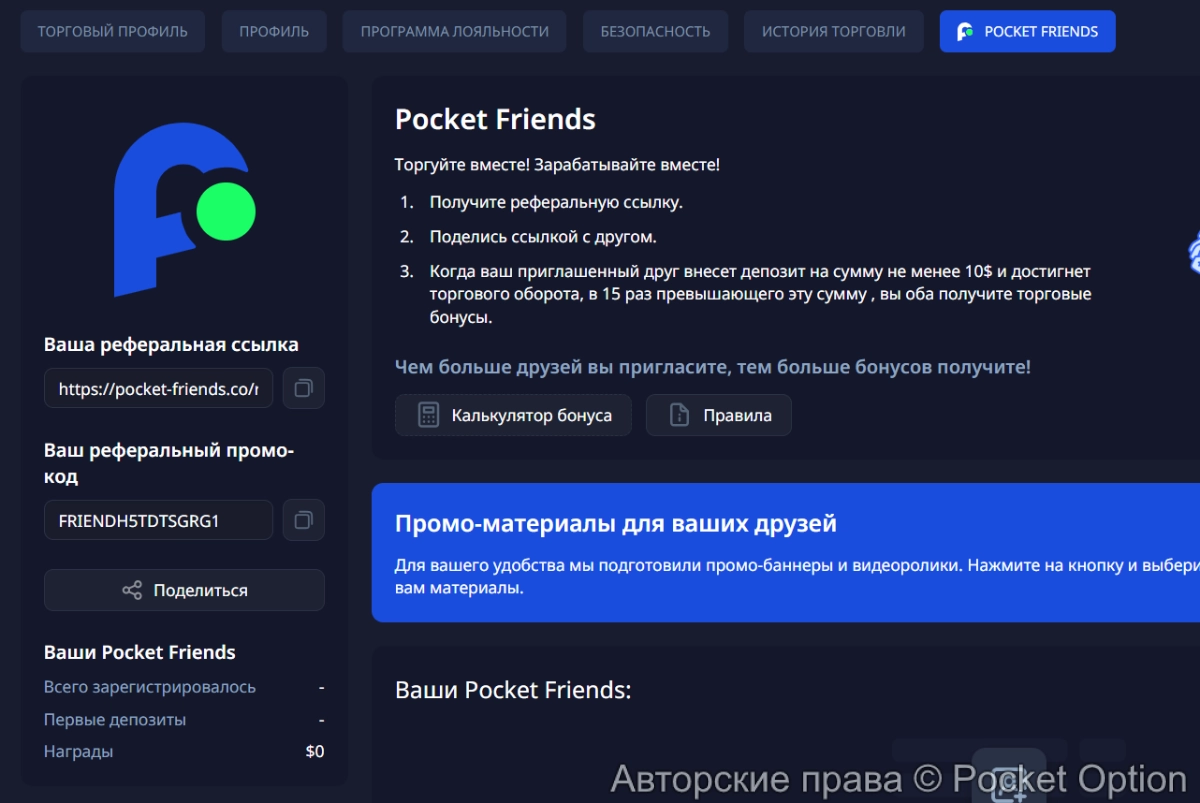Select the Pocket Friends tab
The image size is (1200, 803).
pos(1028,31)
